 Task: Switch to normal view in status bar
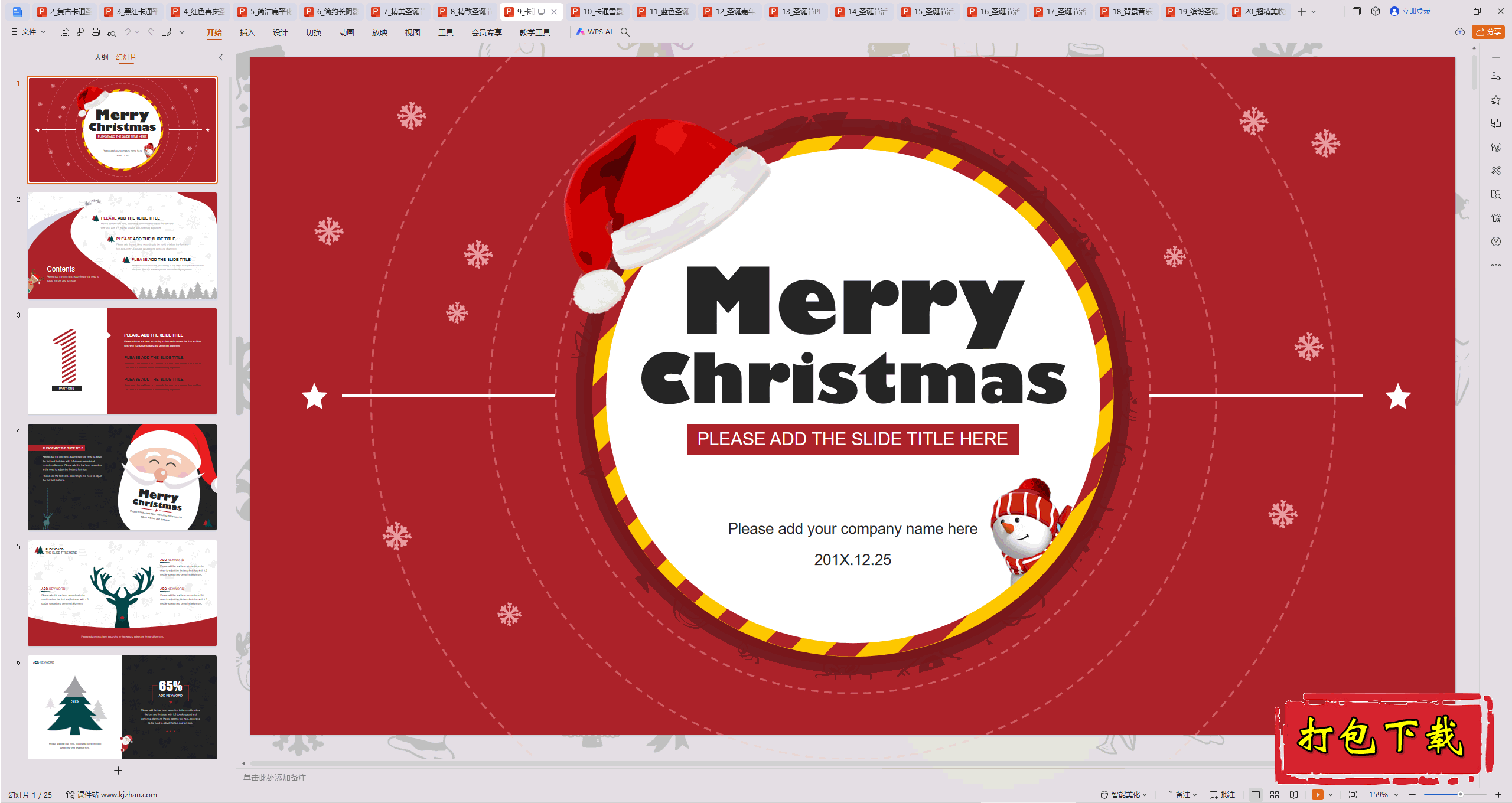coord(1256,795)
